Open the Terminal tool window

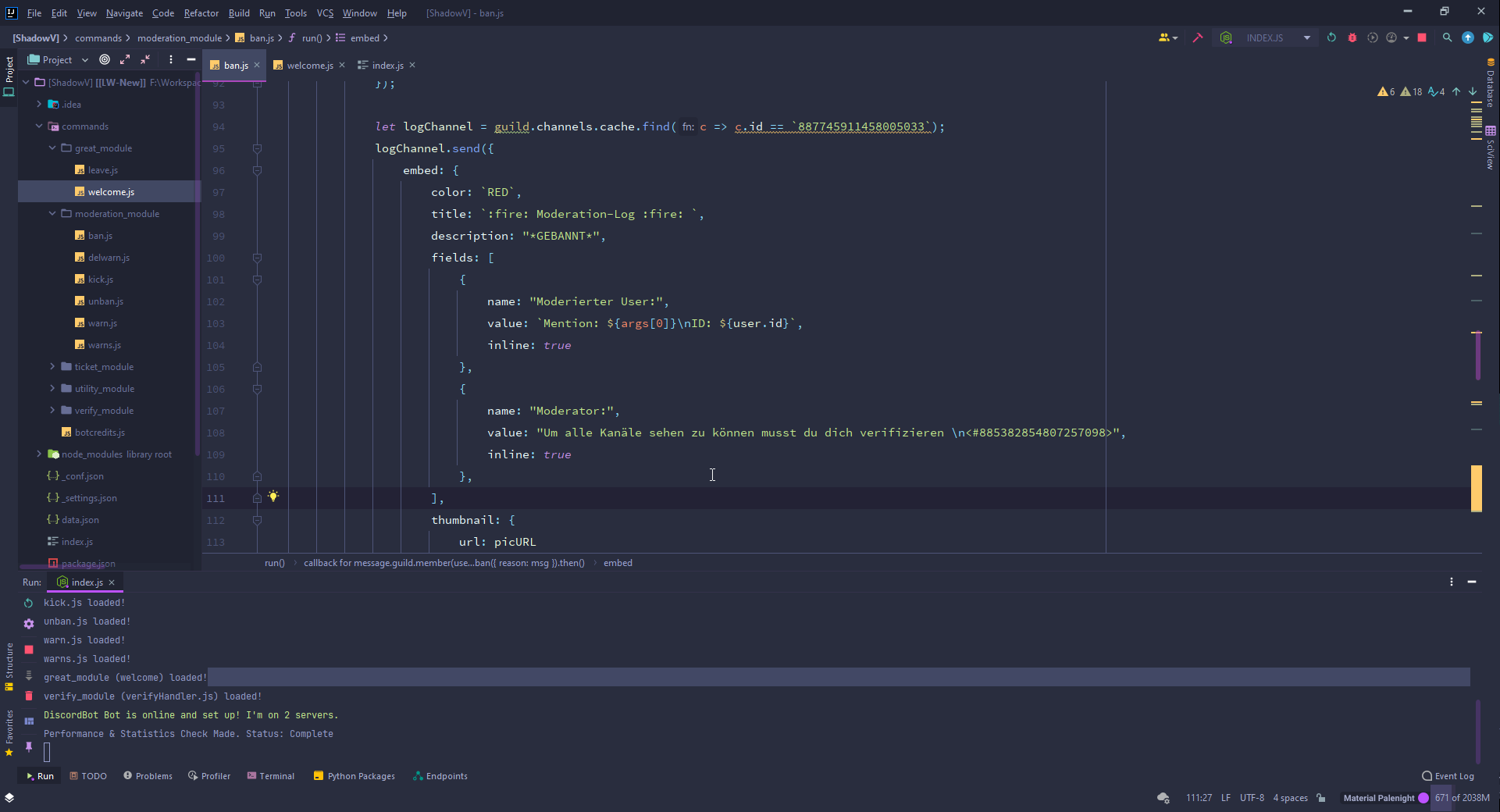click(271, 776)
